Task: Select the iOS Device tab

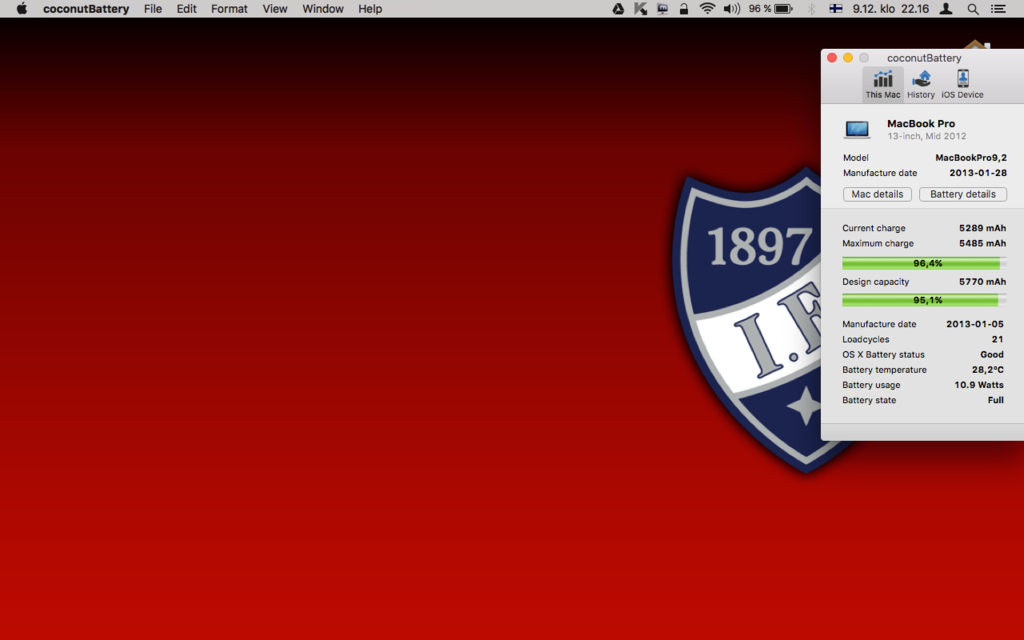Action: point(963,84)
